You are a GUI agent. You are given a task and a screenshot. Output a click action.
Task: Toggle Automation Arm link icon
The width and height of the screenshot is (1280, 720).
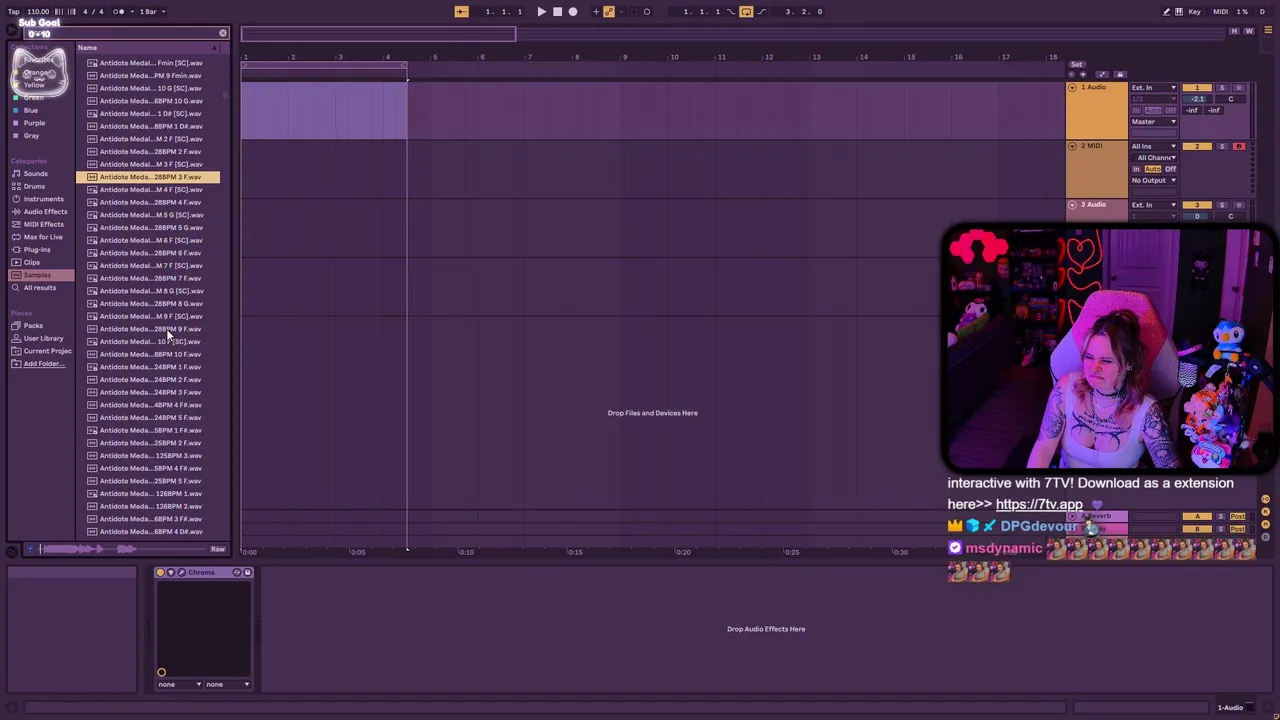pos(609,12)
